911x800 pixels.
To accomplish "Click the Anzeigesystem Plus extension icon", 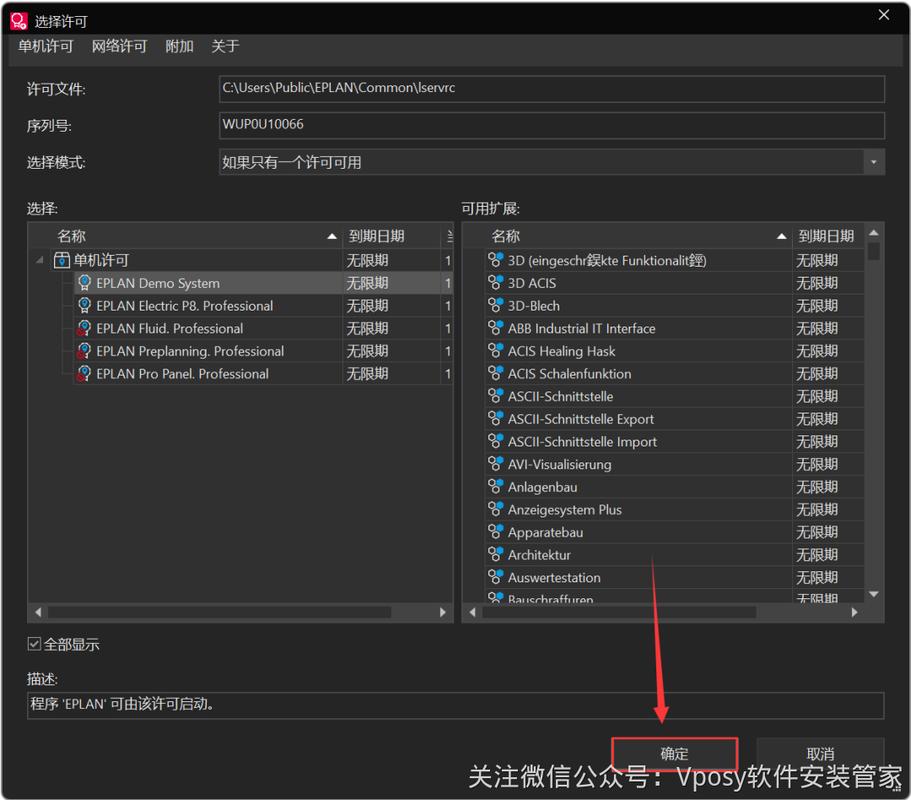I will coord(495,510).
